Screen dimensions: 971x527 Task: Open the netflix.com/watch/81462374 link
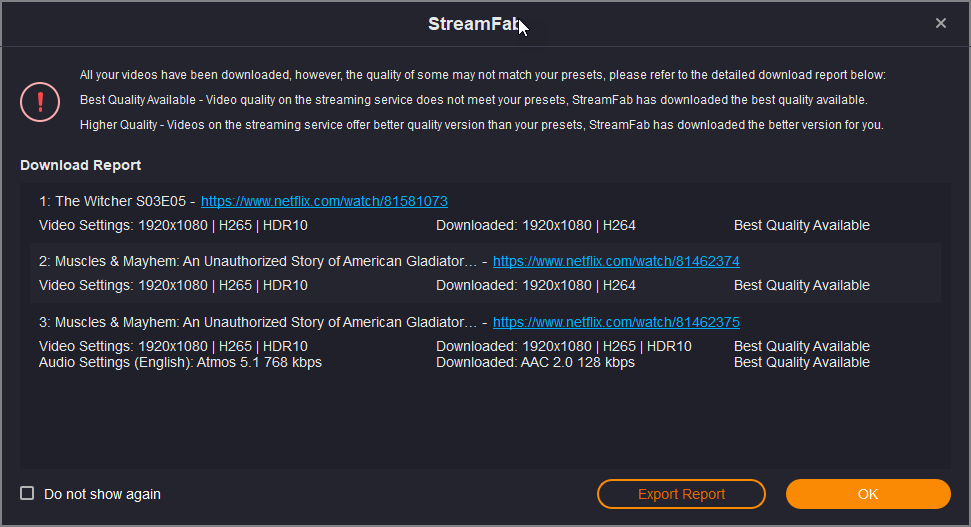(616, 261)
